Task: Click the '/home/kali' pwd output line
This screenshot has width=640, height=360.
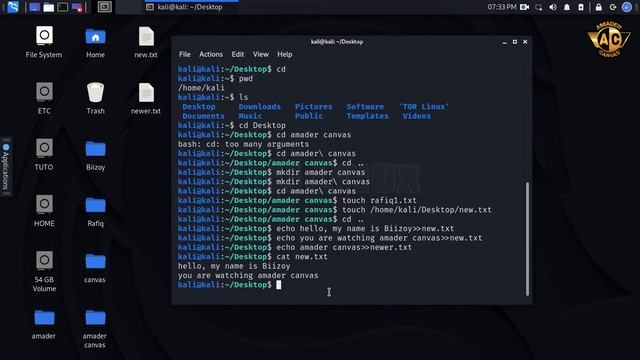Action: [x=201, y=88]
